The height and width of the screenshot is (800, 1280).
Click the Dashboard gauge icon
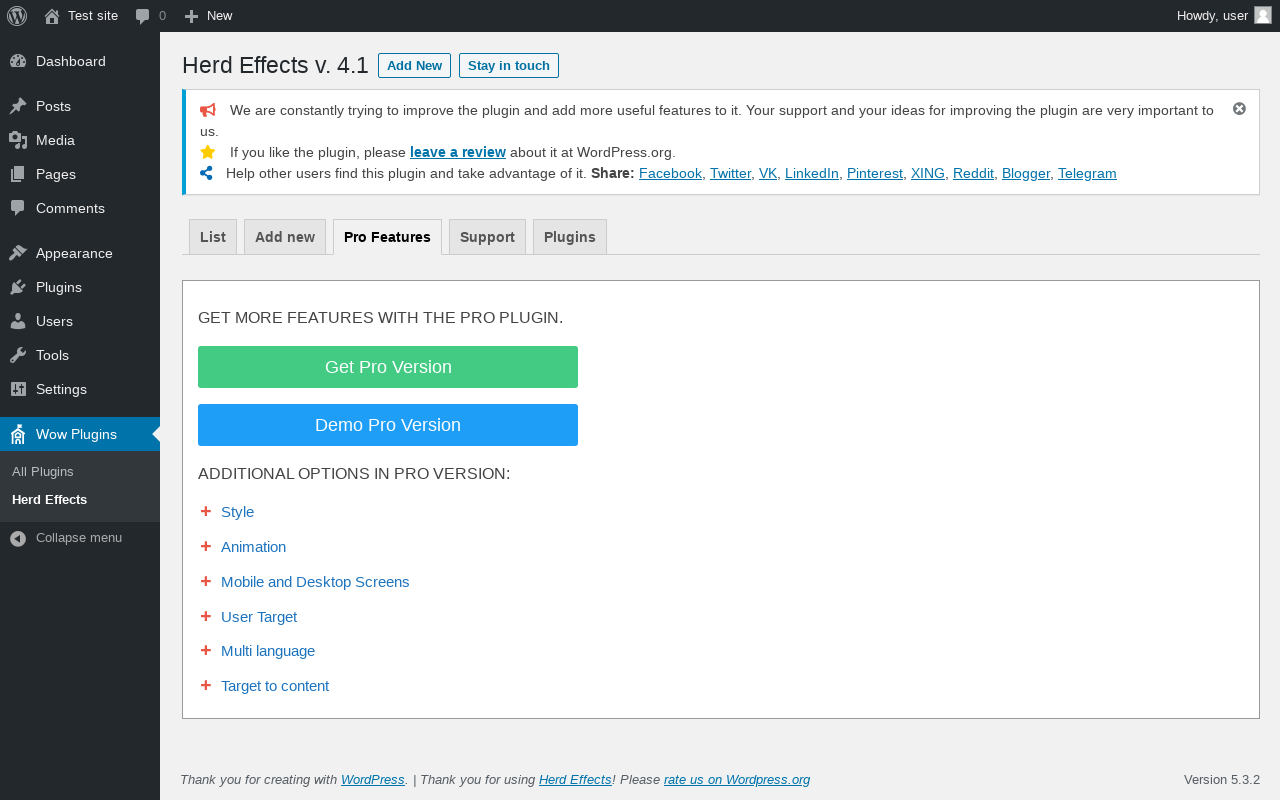tap(18, 61)
